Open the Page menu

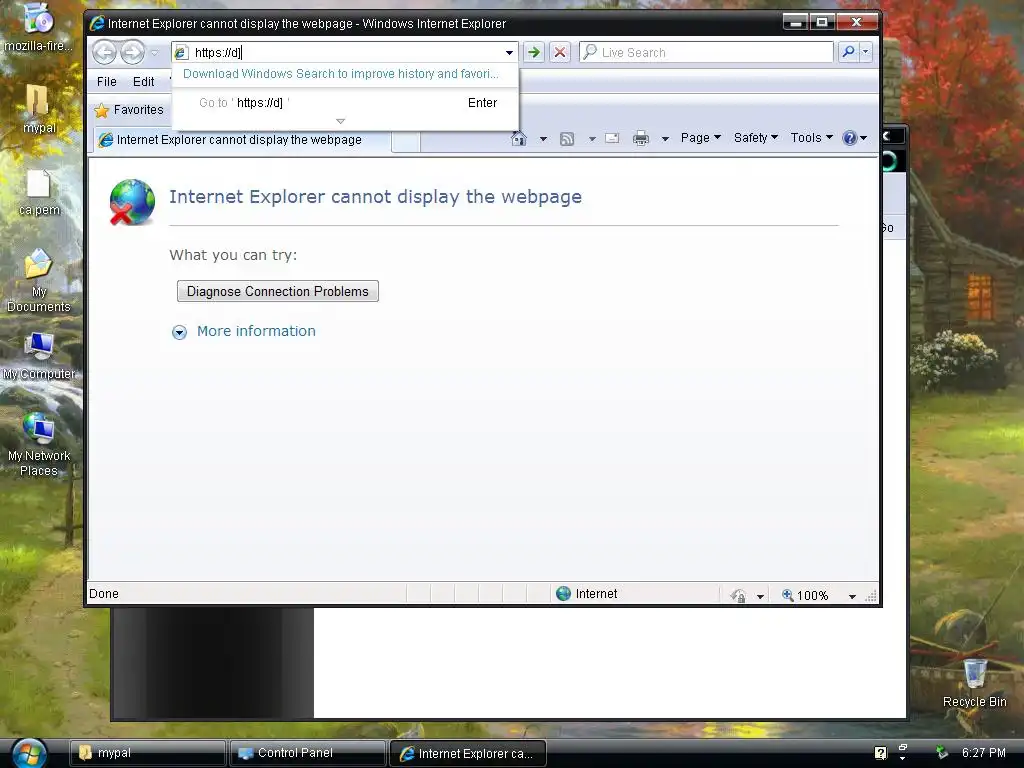click(700, 138)
